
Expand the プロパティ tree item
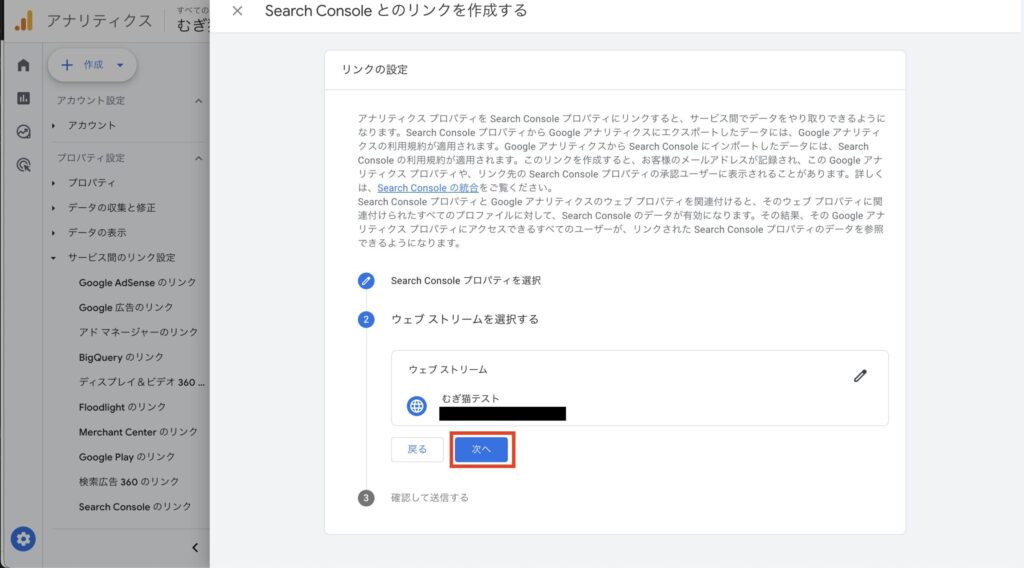(x=54, y=183)
